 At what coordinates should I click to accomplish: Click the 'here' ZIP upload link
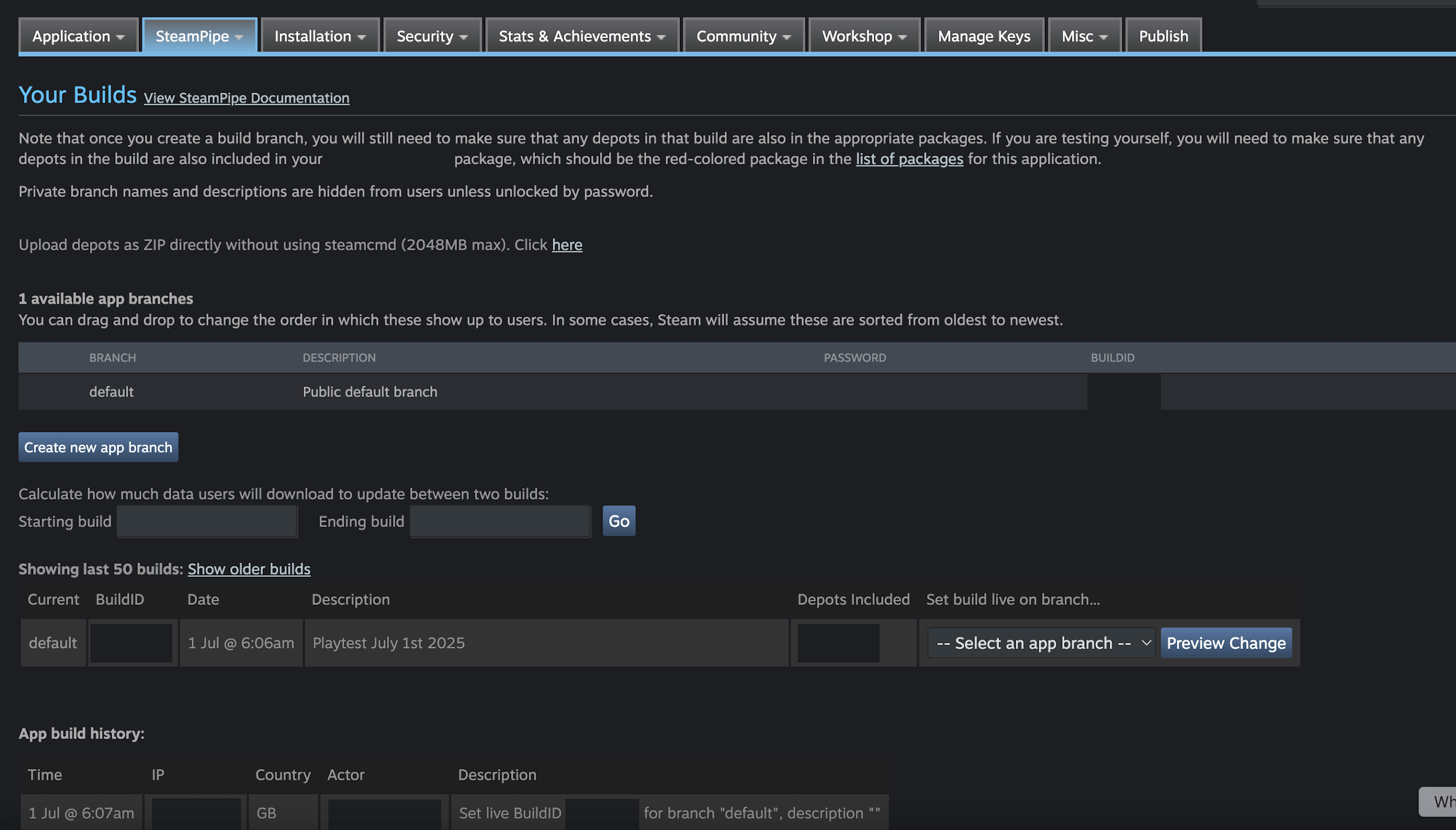coord(567,245)
